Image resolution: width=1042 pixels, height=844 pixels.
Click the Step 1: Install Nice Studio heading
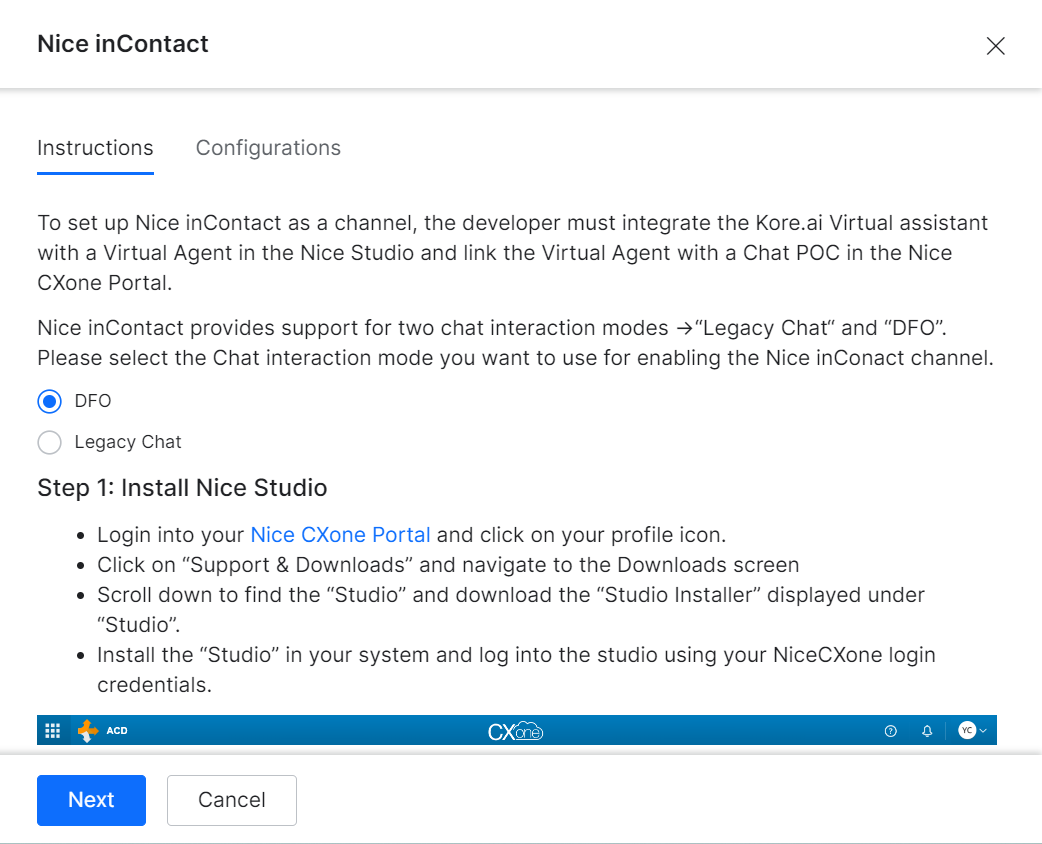click(182, 488)
